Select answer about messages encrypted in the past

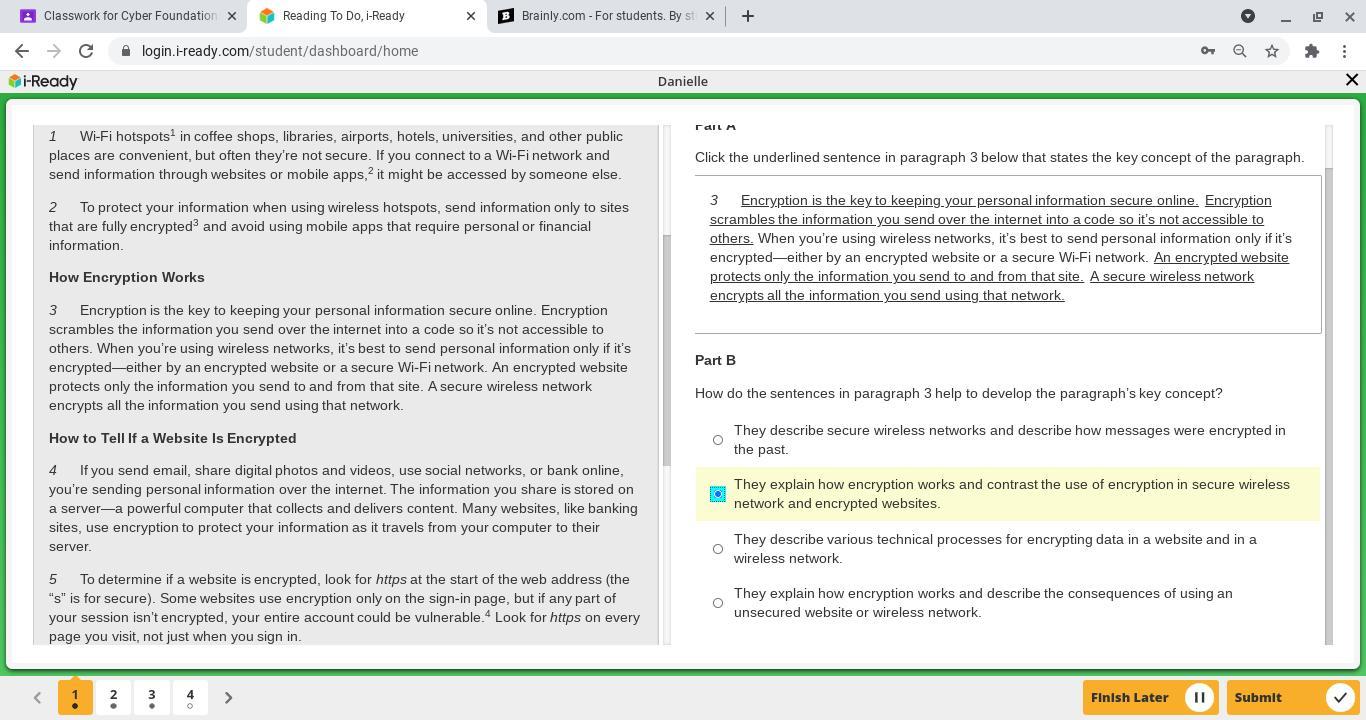pos(718,440)
